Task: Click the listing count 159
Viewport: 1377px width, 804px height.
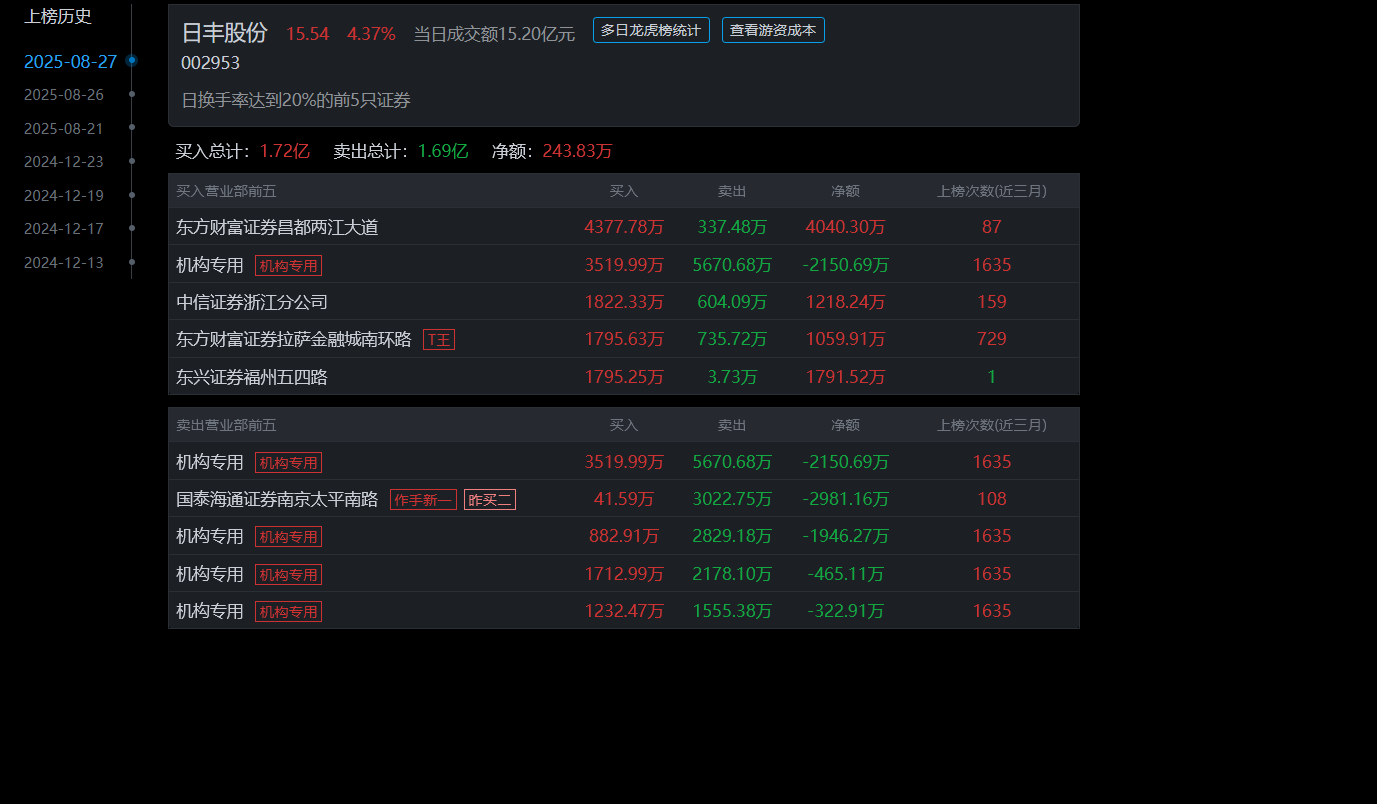Action: tap(992, 302)
